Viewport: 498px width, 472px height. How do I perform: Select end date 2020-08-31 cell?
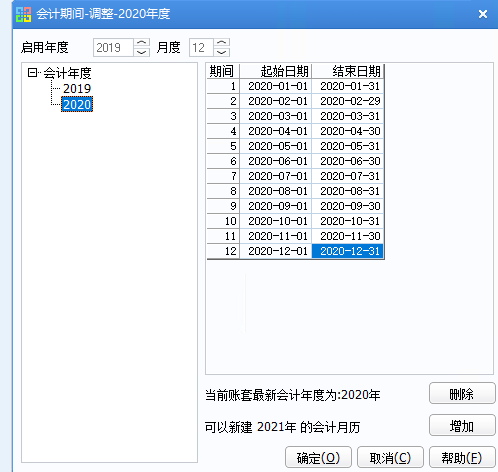click(x=348, y=191)
